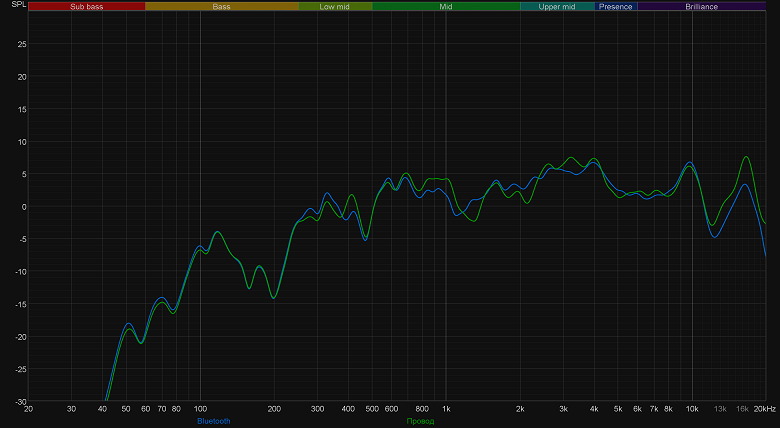Select the Mid frequency band header
Screen dimensions: 780x428
pyautogui.click(x=446, y=6)
